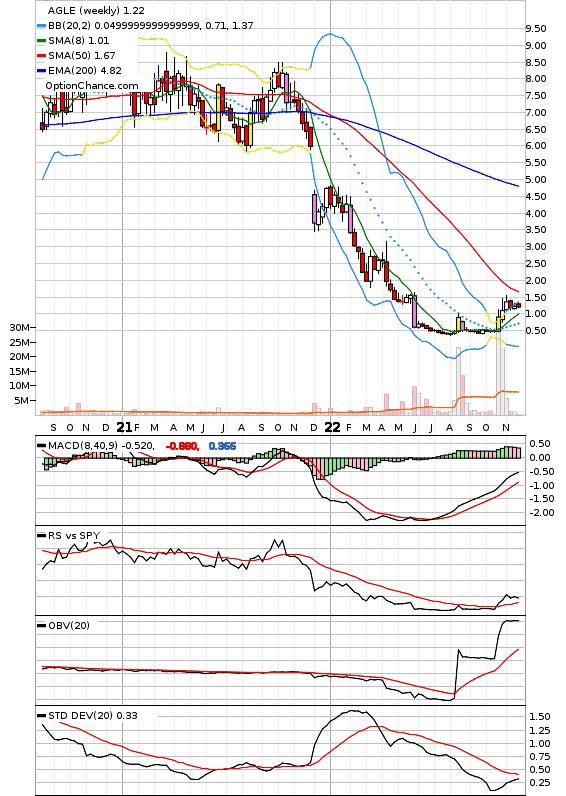This screenshot has width=566, height=796.
Task: Click the 2.00 price axis label
Action: pyautogui.click(x=536, y=281)
